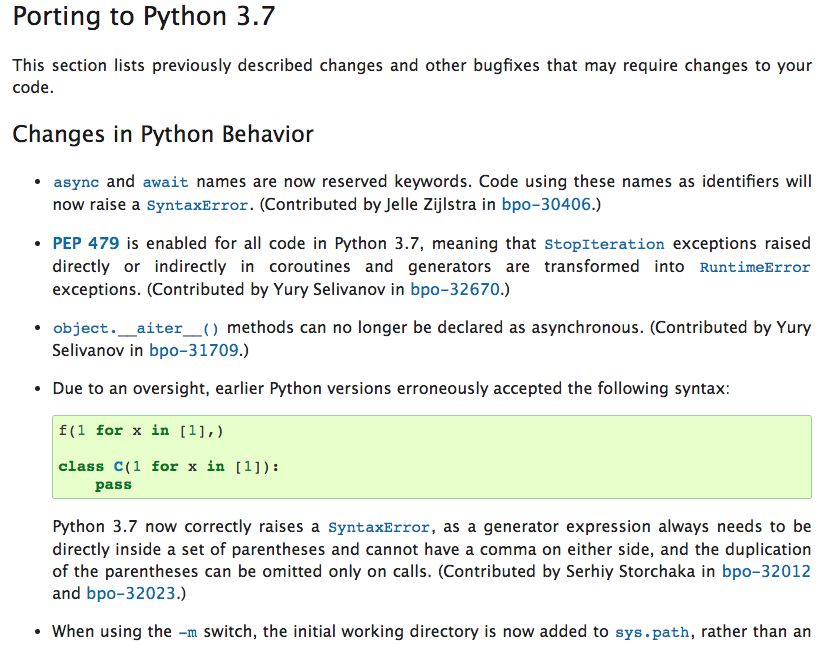Open issue link bpo-31709

194,350
